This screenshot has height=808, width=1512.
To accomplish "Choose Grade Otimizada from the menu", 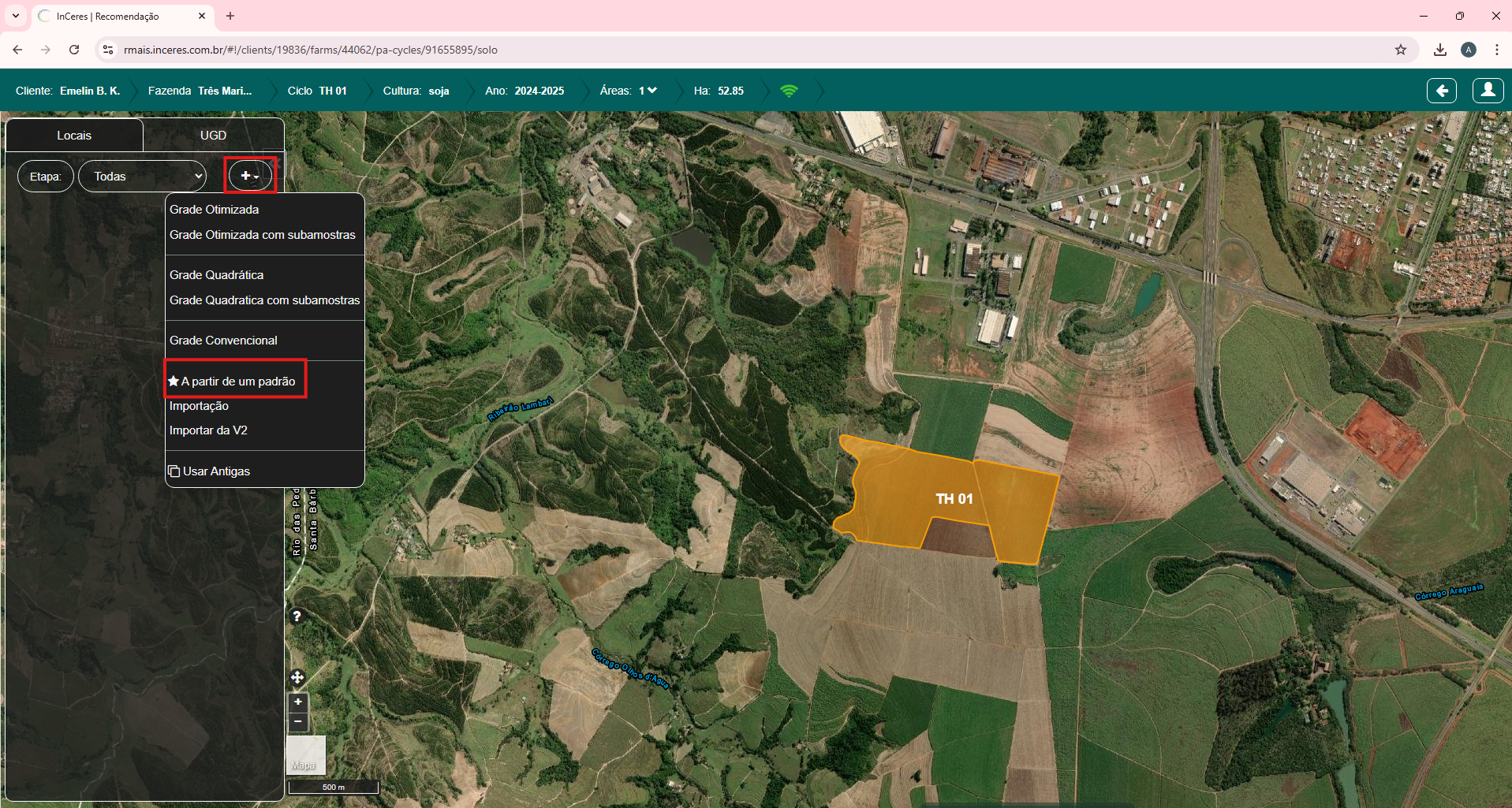I will pyautogui.click(x=214, y=210).
